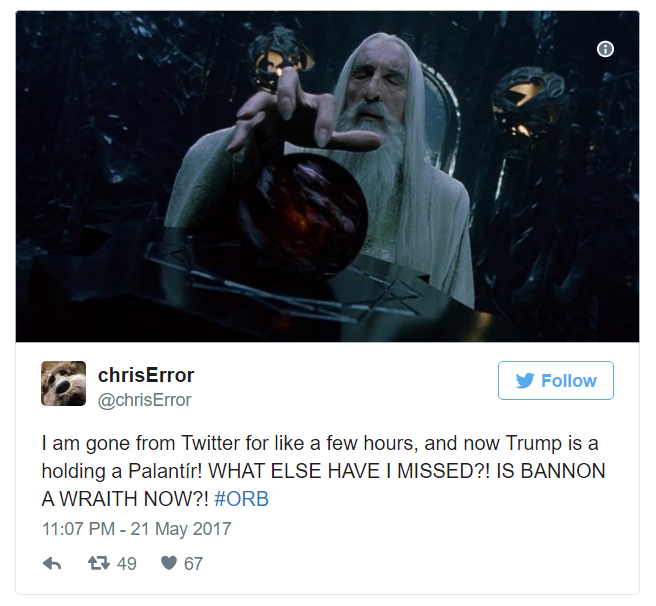Click the Twitter bird icon in Follow button
Image resolution: width=656 pixels, height=606 pixels.
525,380
